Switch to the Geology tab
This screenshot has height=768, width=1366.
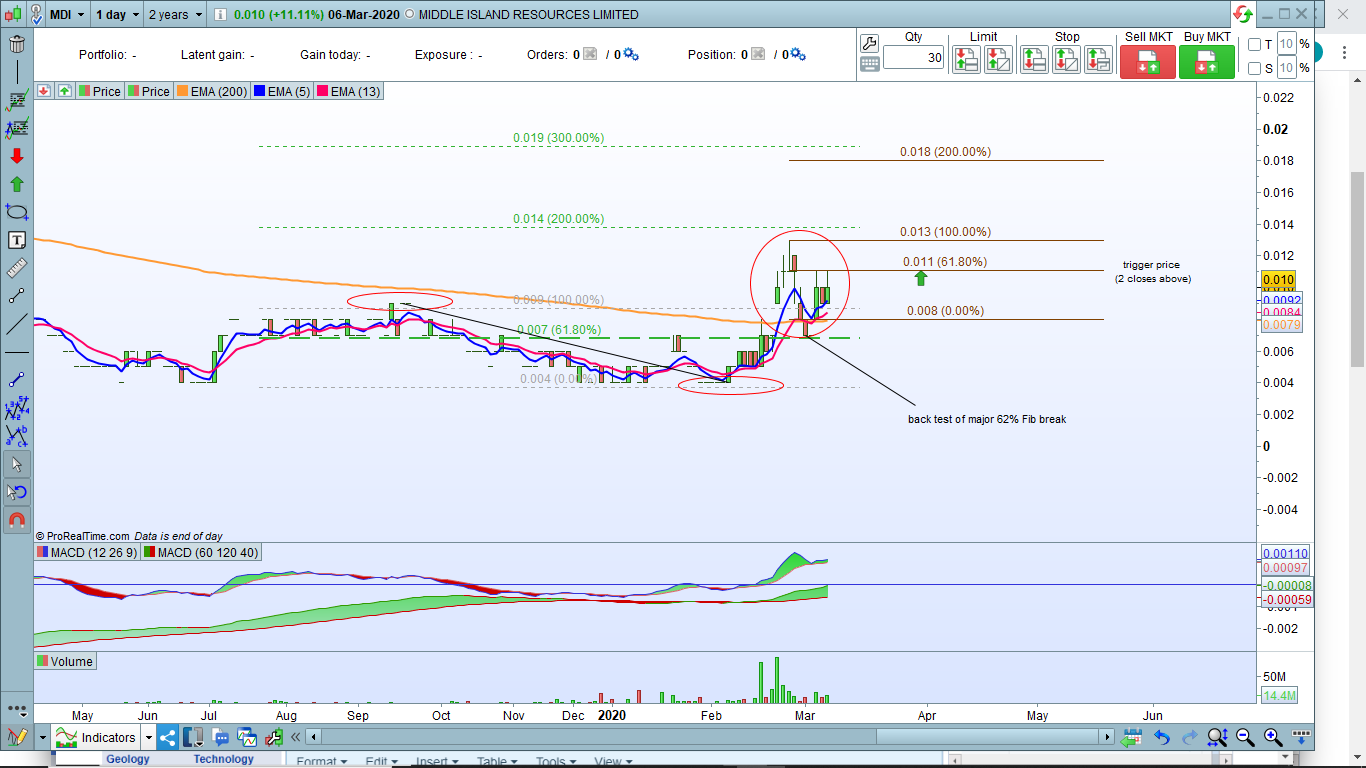128,759
